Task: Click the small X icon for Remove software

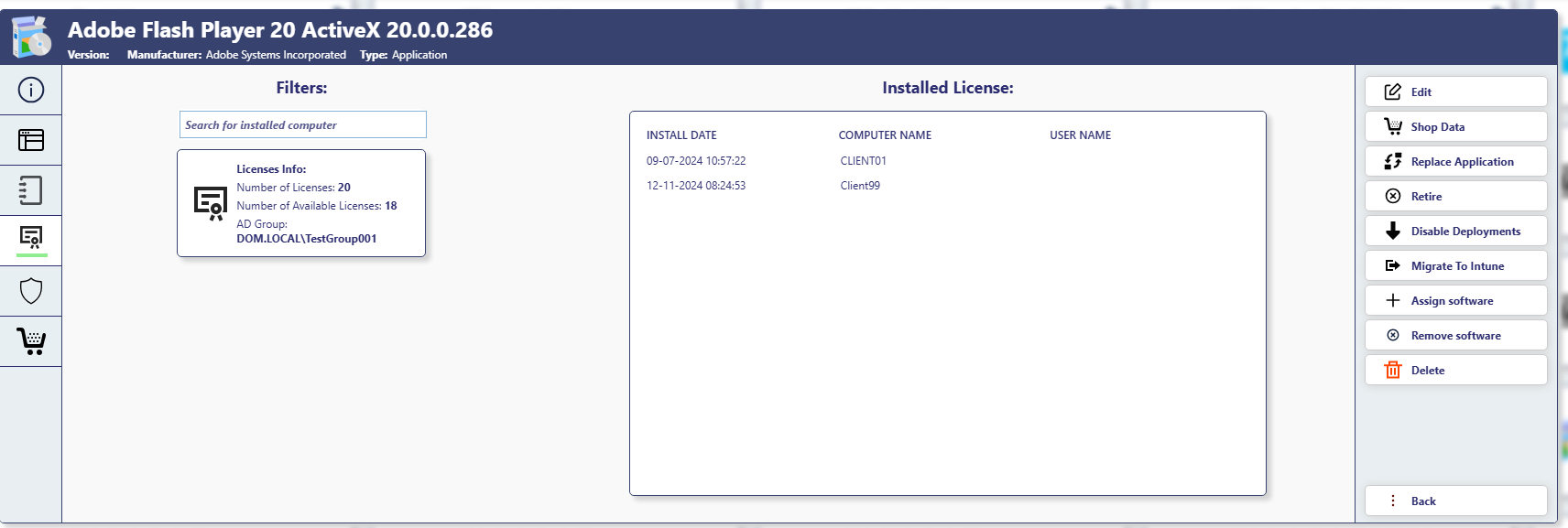Action: [1393, 335]
